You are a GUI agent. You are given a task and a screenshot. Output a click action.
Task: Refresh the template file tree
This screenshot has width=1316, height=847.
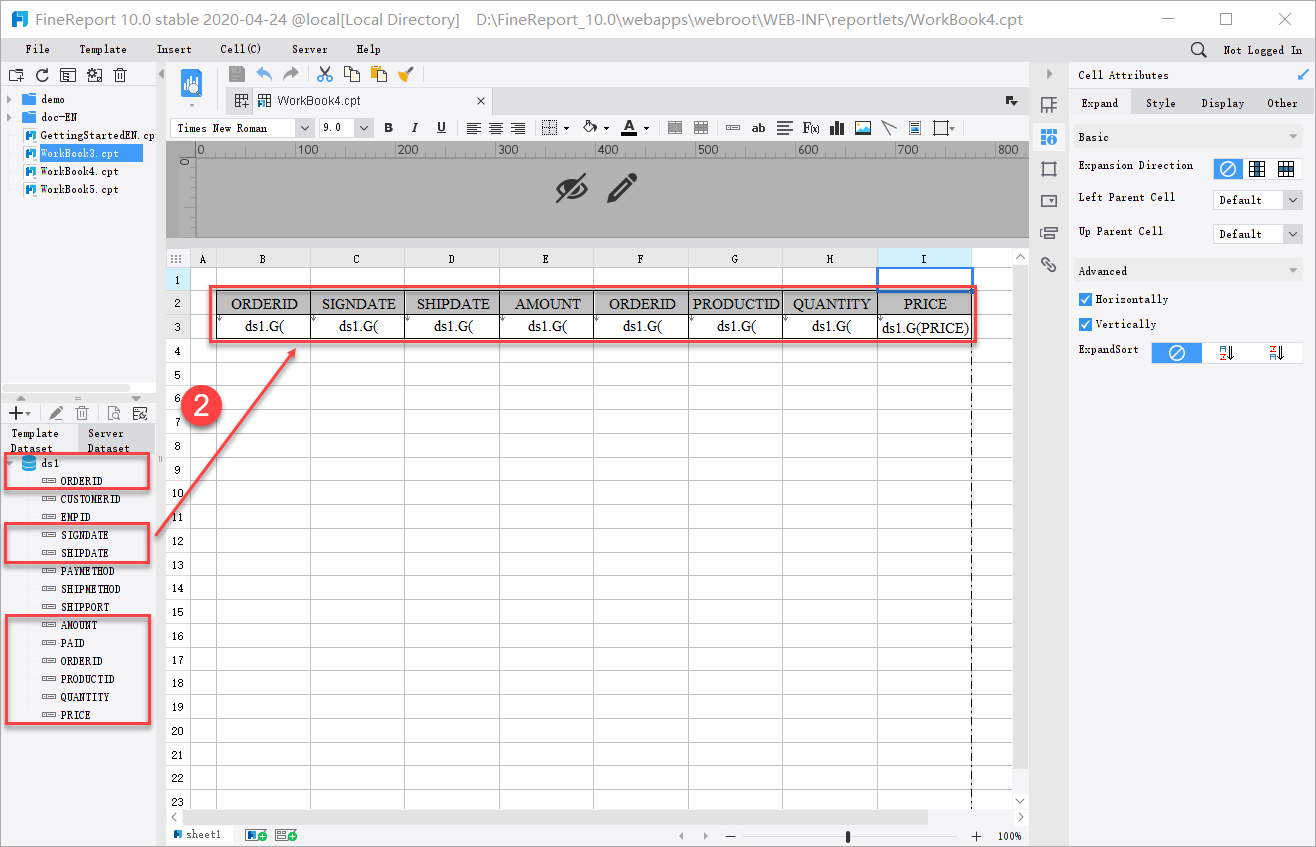point(42,75)
